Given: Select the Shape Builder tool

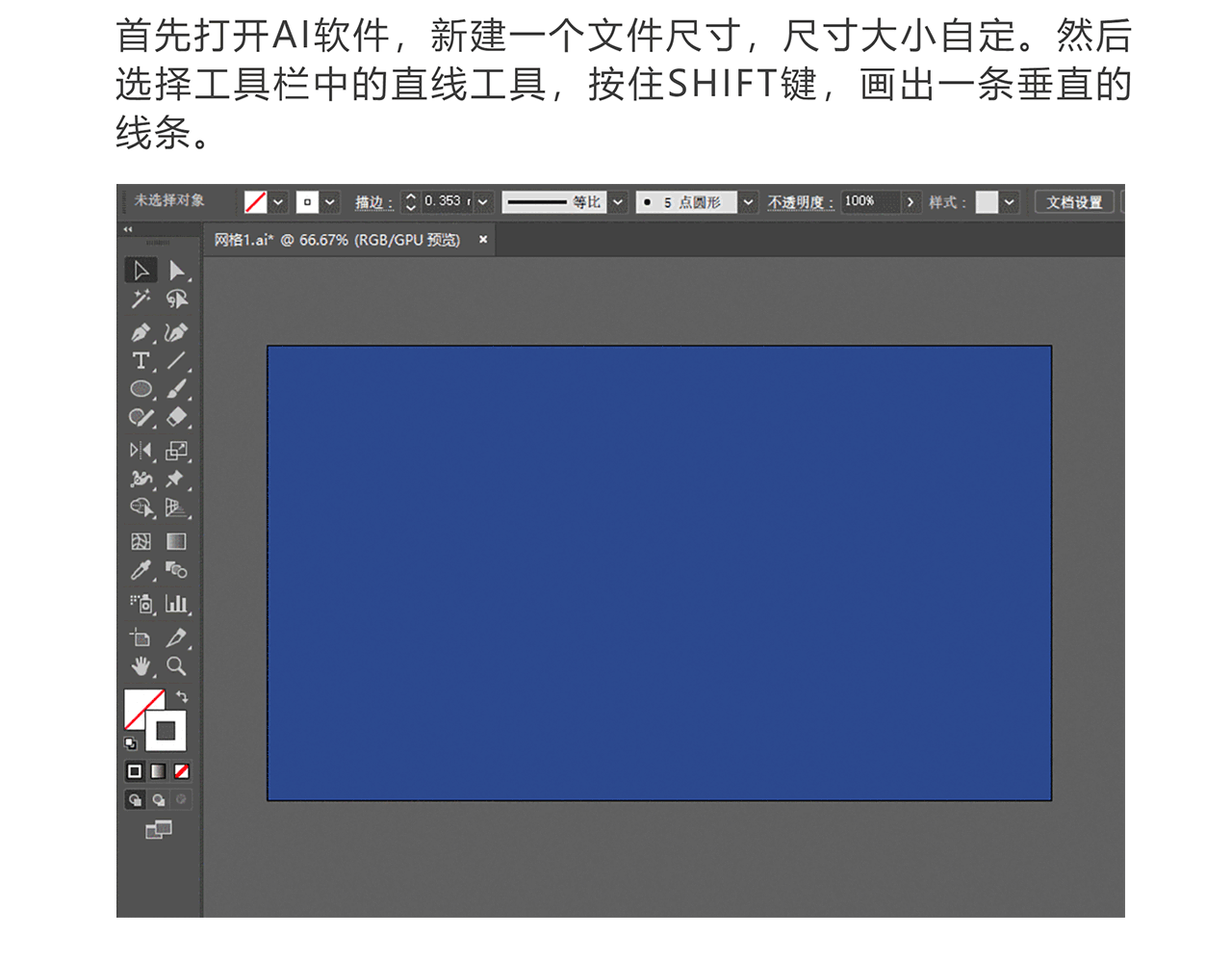Looking at the screenshot, I should click(141, 507).
